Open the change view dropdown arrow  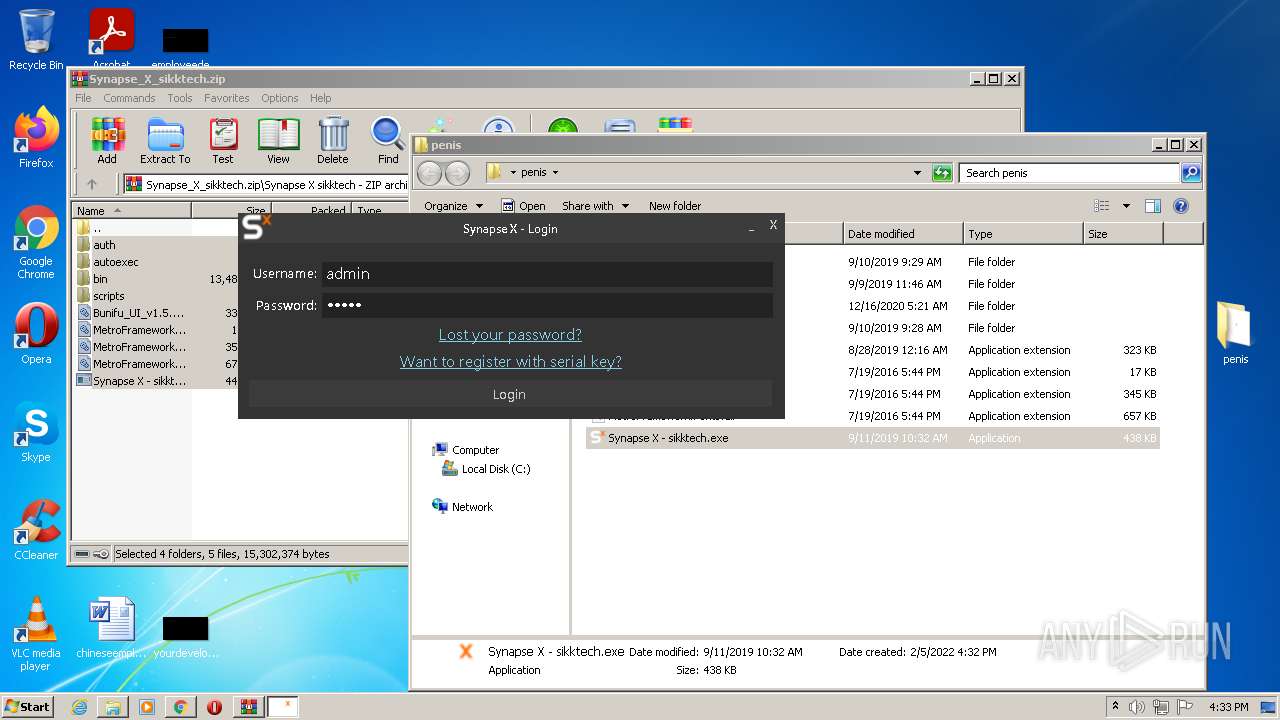[x=1126, y=206]
